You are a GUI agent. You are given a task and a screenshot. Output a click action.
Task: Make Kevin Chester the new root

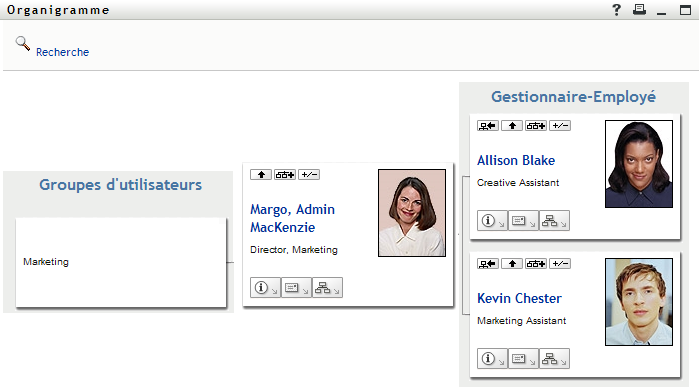[x=488, y=264]
